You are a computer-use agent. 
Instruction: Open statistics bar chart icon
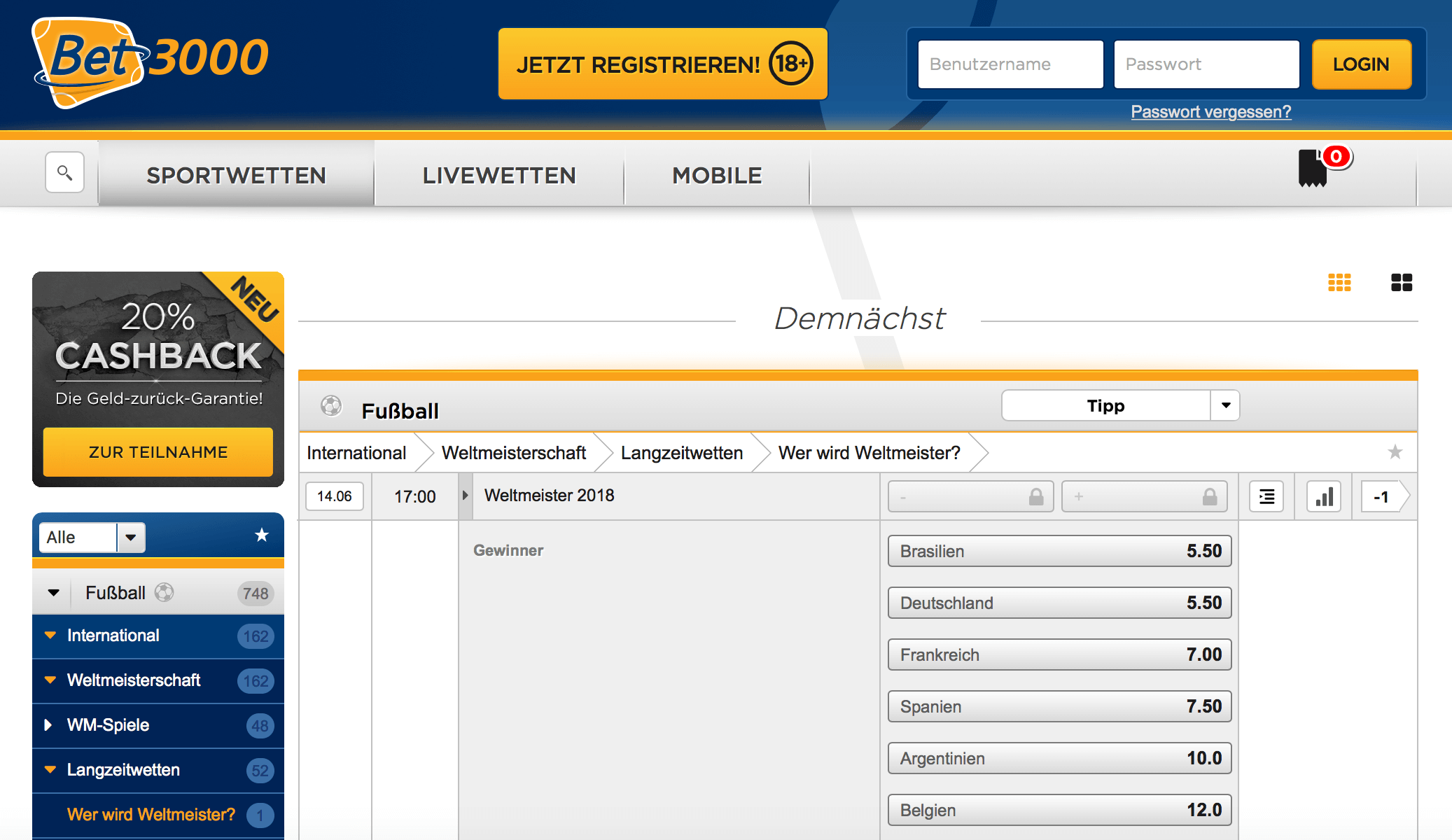click(x=1324, y=497)
